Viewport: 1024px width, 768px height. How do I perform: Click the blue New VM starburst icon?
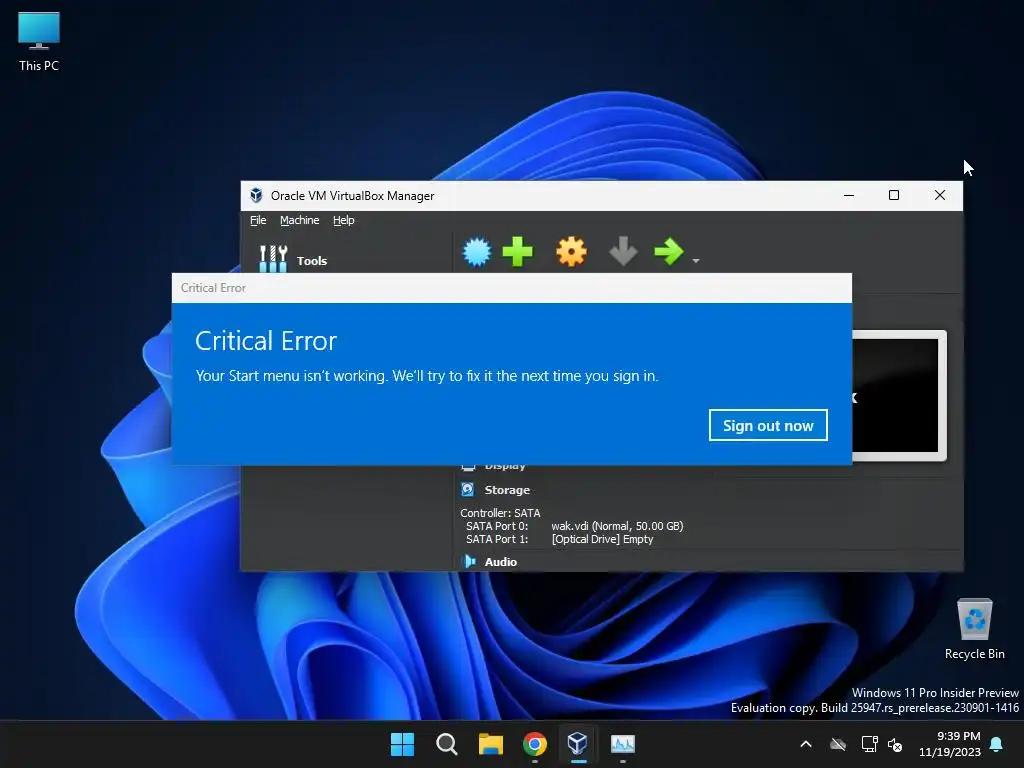tap(477, 252)
